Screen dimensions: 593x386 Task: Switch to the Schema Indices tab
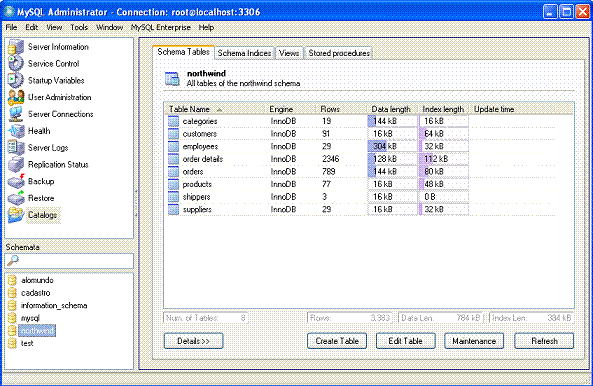point(244,53)
